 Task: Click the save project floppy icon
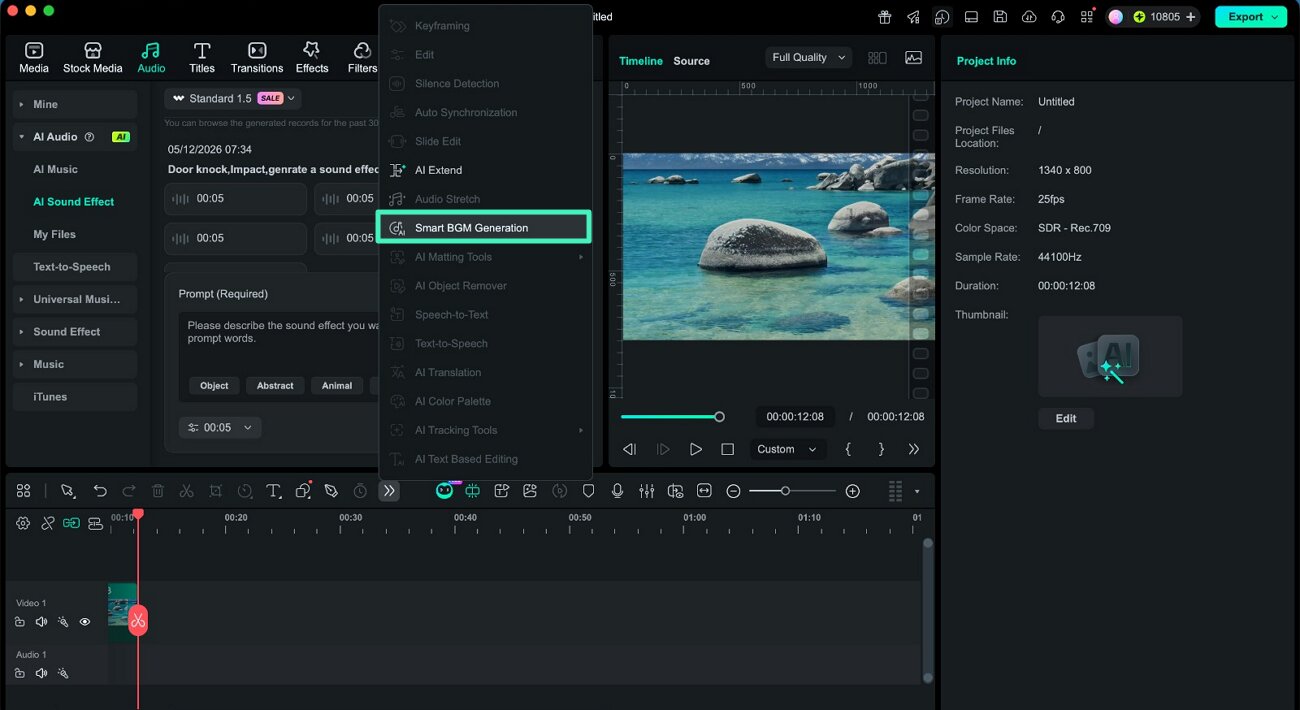click(x=1000, y=17)
